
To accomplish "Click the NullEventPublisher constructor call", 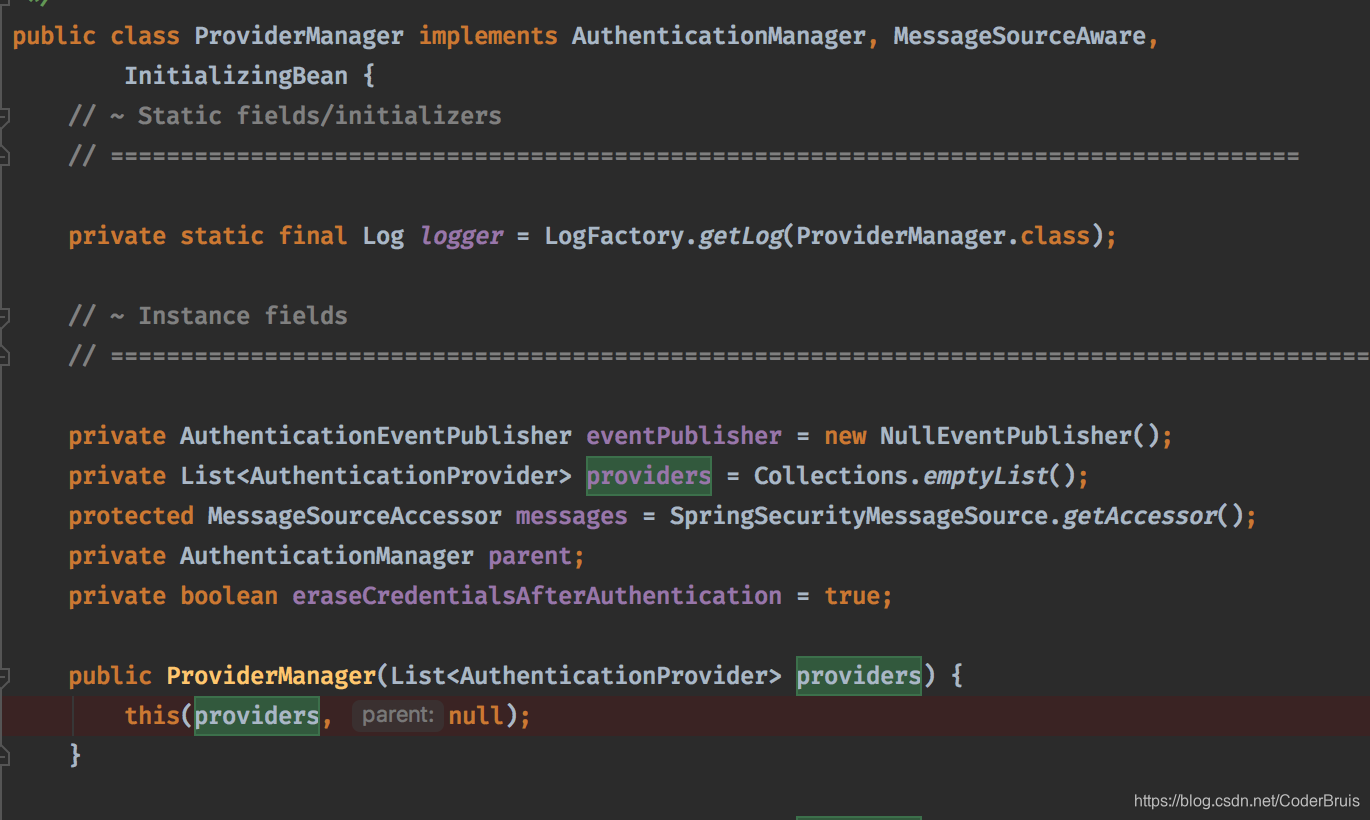I will pyautogui.click(x=1005, y=436).
